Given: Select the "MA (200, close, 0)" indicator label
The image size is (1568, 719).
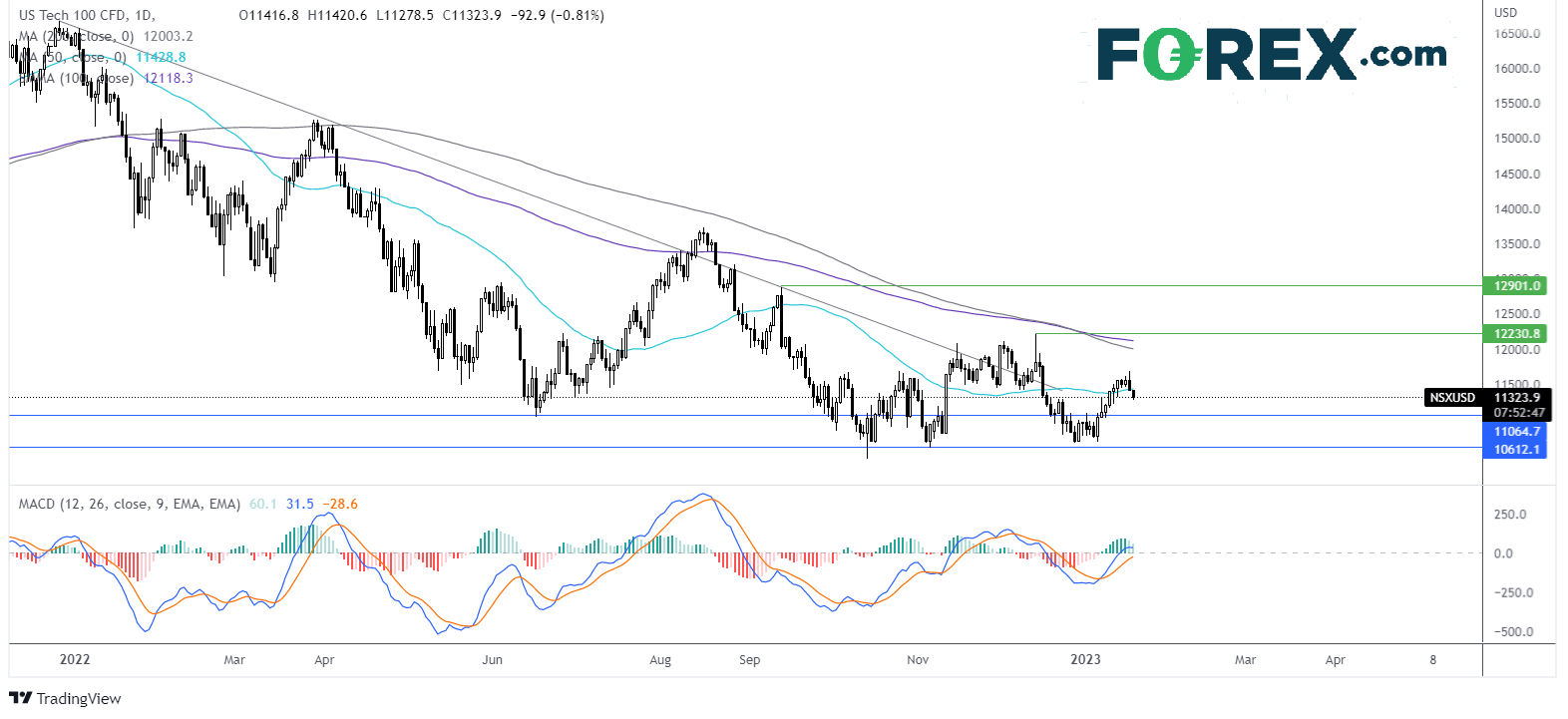Looking at the screenshot, I should pos(77,36).
